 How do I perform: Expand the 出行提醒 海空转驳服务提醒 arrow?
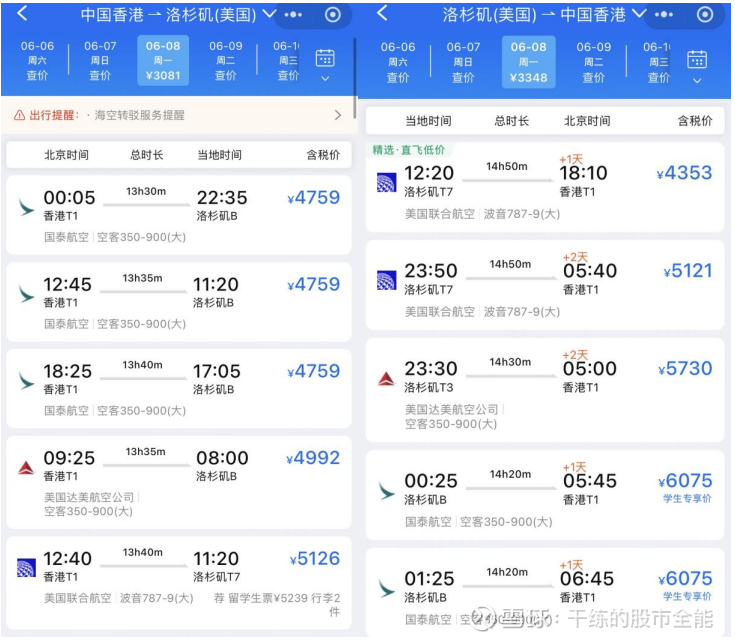tap(338, 115)
